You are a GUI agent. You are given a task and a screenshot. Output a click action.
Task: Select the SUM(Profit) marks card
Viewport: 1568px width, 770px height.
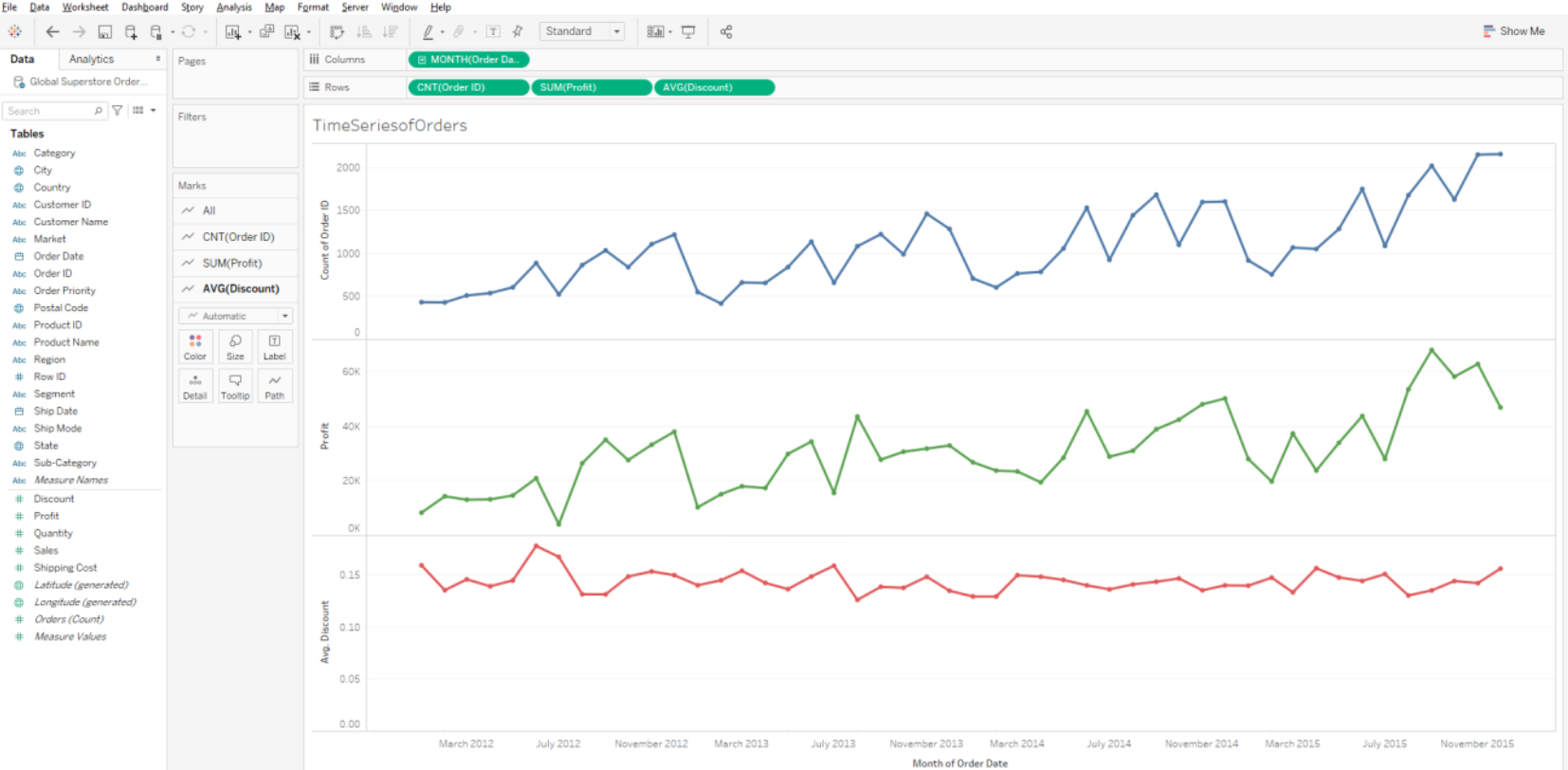click(232, 263)
